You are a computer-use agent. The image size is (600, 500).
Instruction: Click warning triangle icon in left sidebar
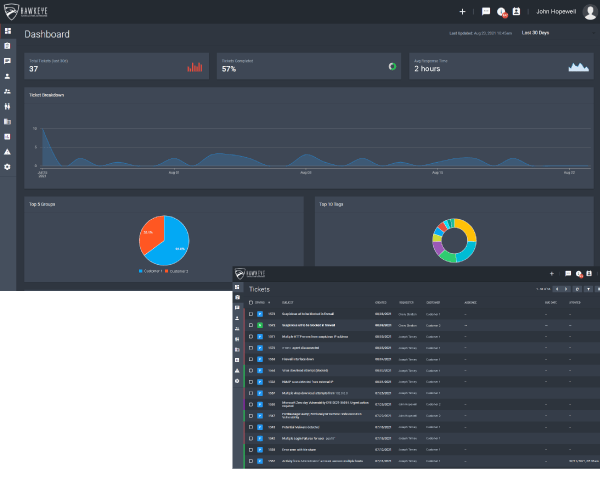7,151
